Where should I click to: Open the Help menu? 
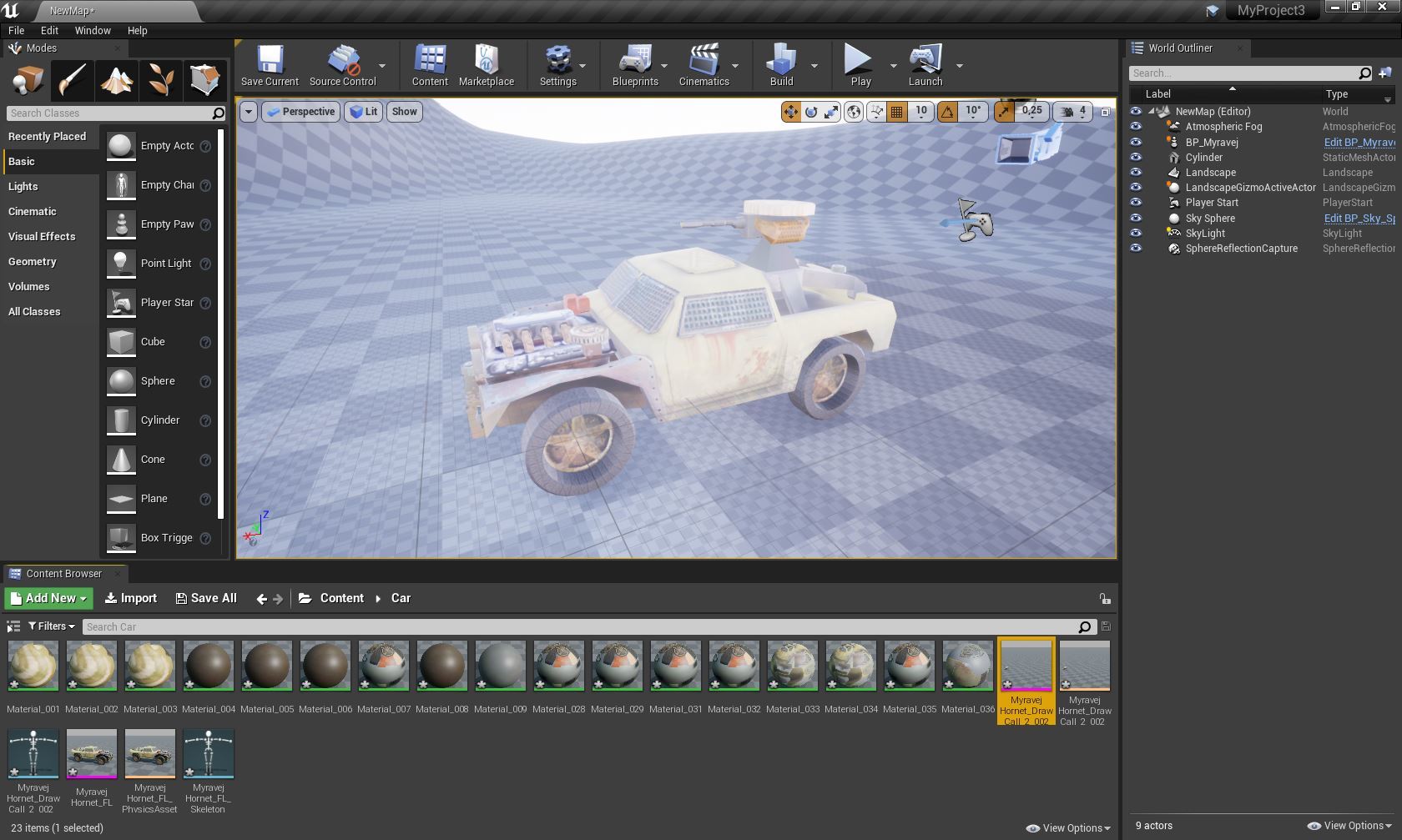[x=137, y=30]
